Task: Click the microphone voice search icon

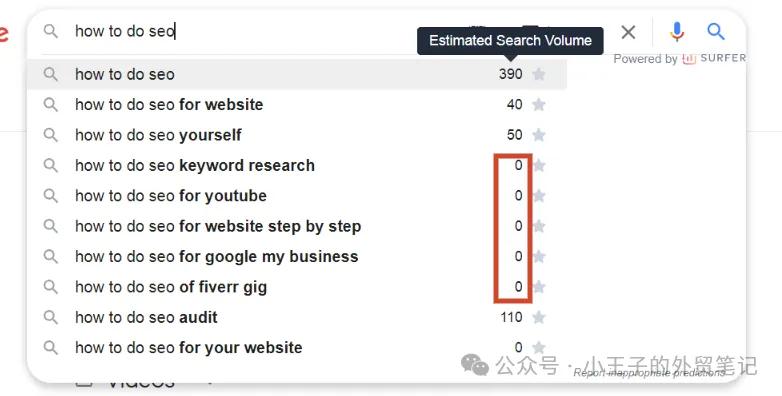Action: tap(676, 32)
